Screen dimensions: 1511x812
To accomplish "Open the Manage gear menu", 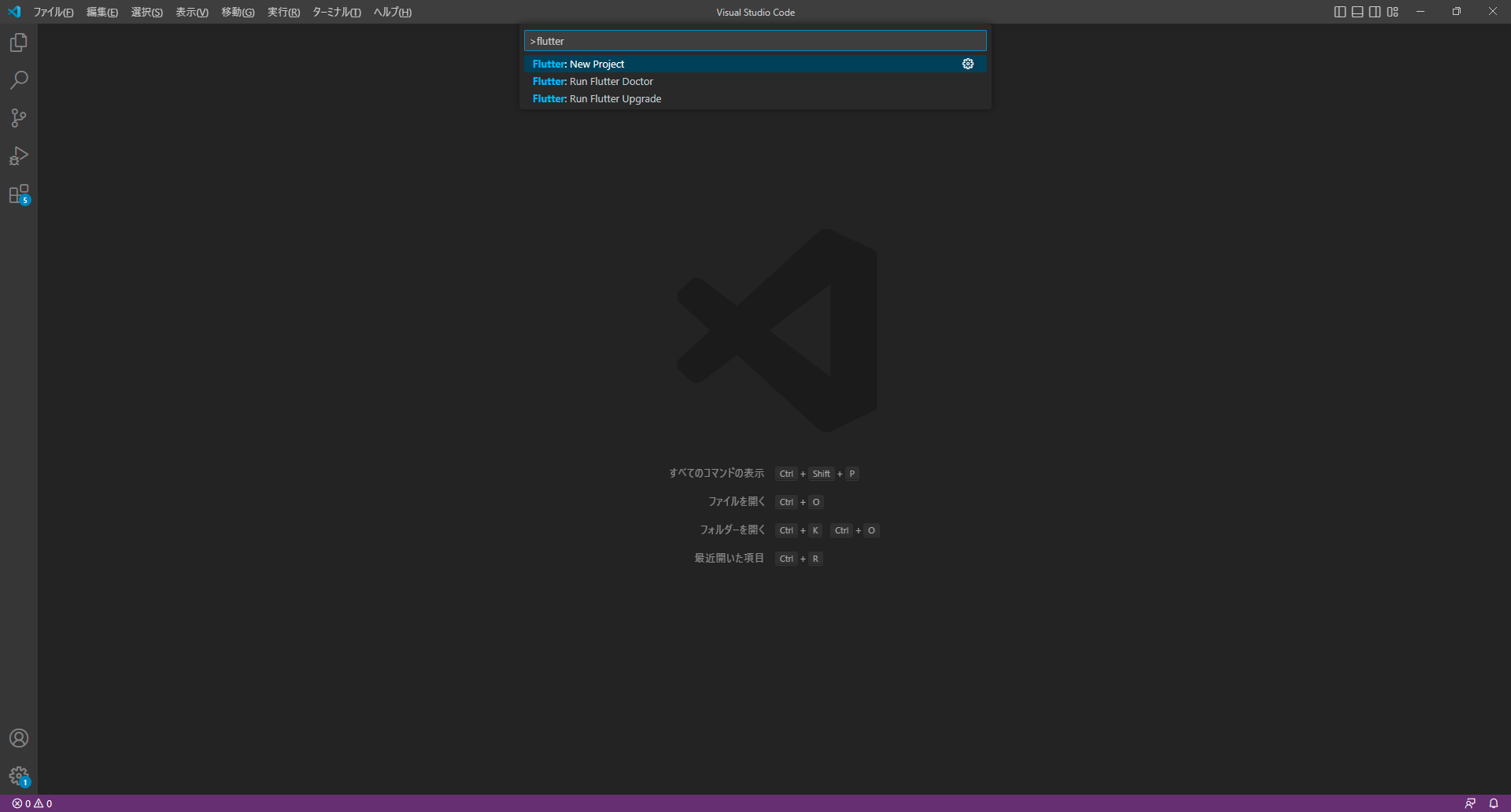I will [x=19, y=777].
